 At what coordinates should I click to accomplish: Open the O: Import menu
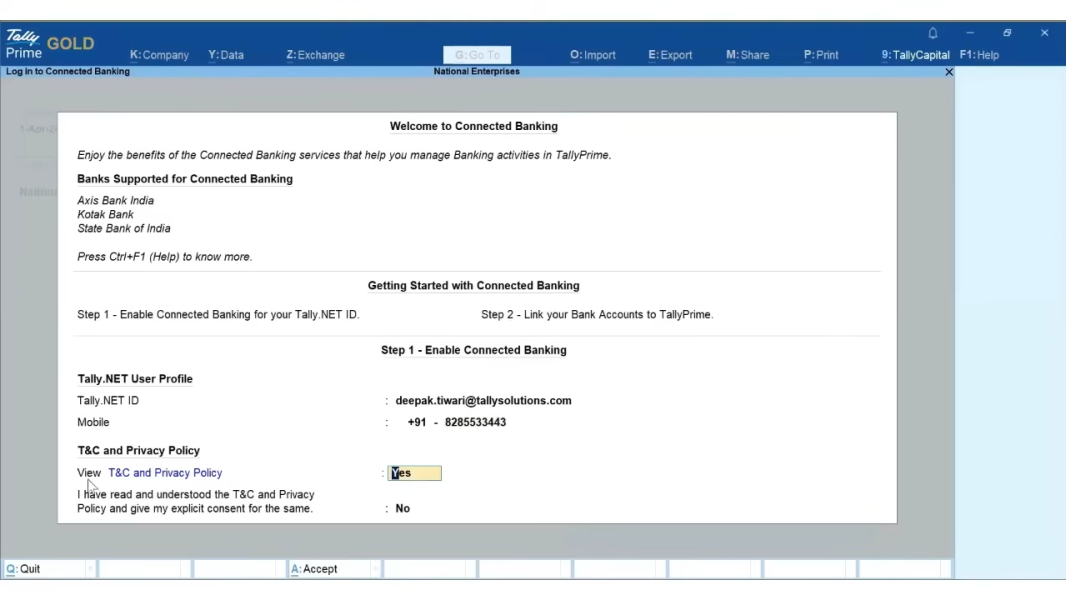point(593,55)
